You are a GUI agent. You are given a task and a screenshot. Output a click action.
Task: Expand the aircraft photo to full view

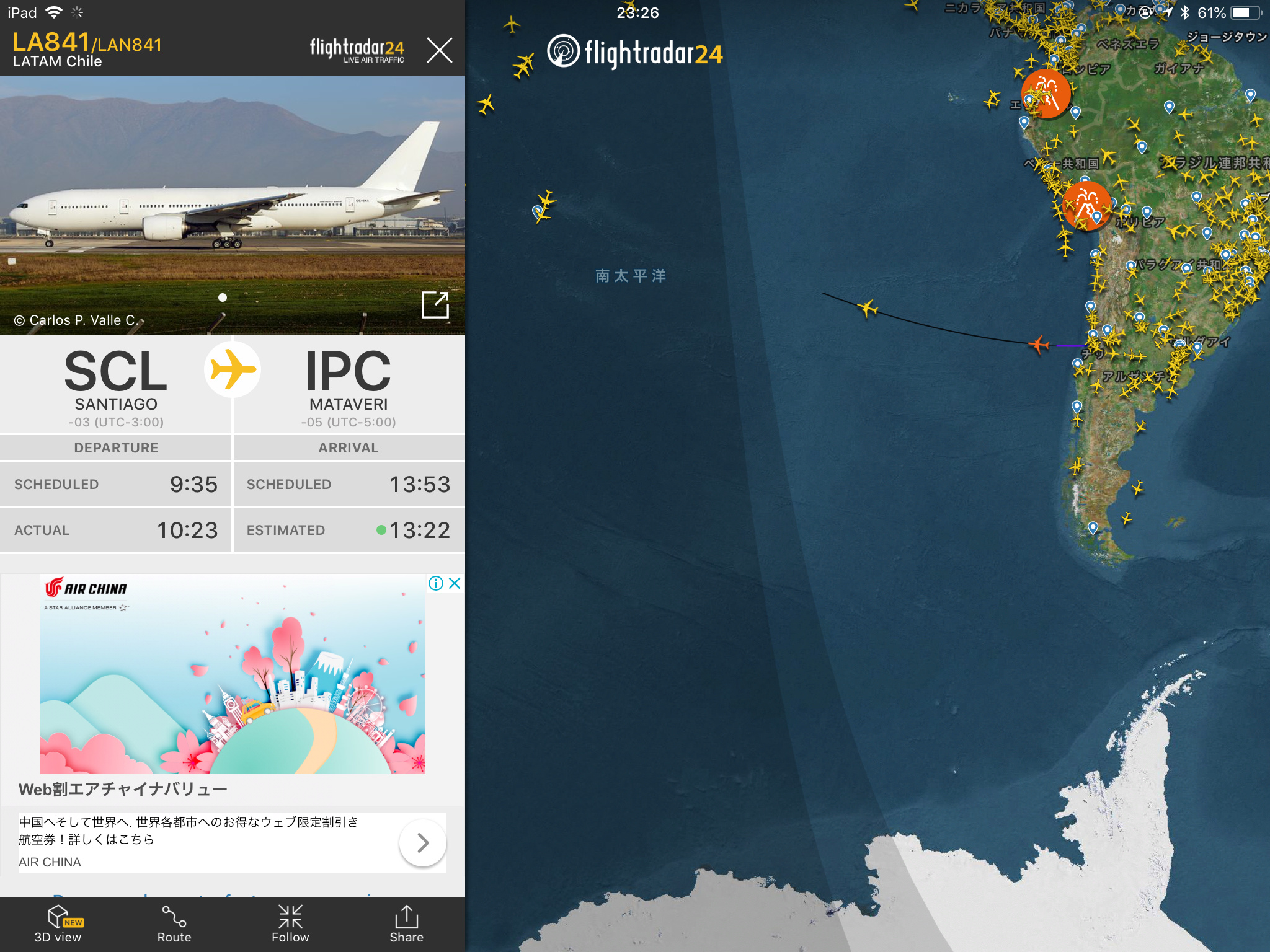coord(435,304)
